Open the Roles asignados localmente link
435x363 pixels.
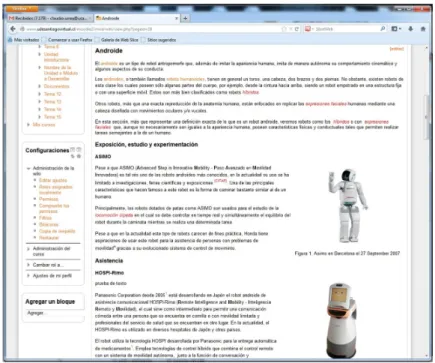(56, 190)
